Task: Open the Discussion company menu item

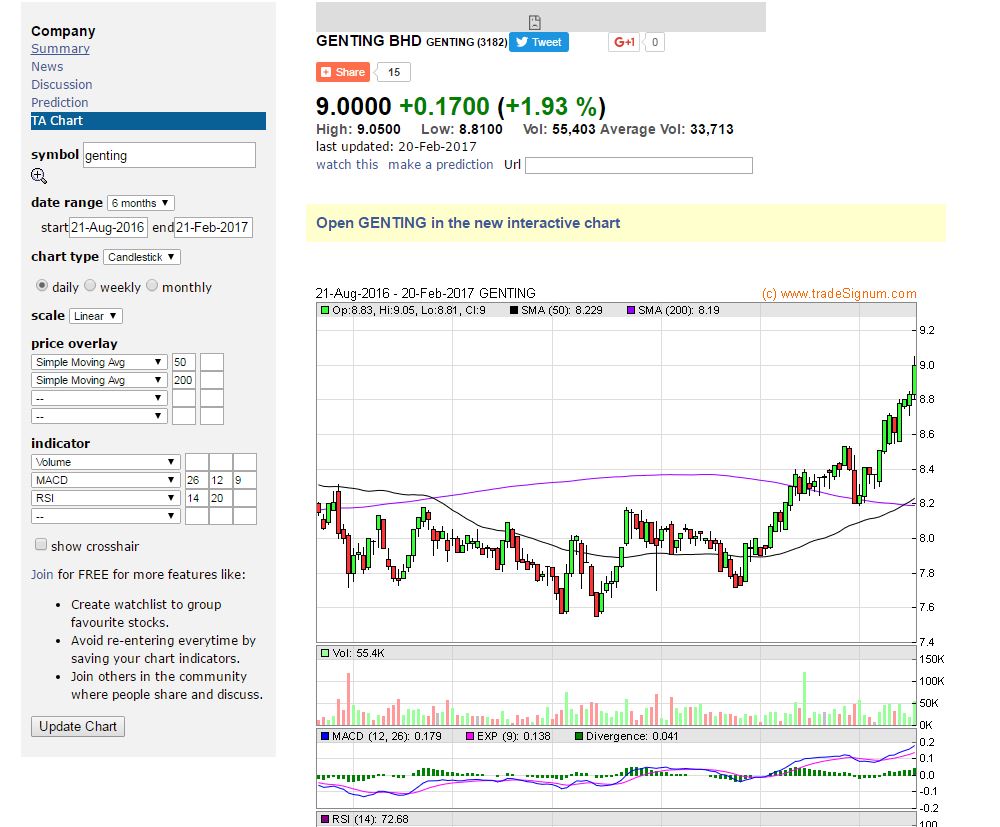Action: [x=62, y=84]
